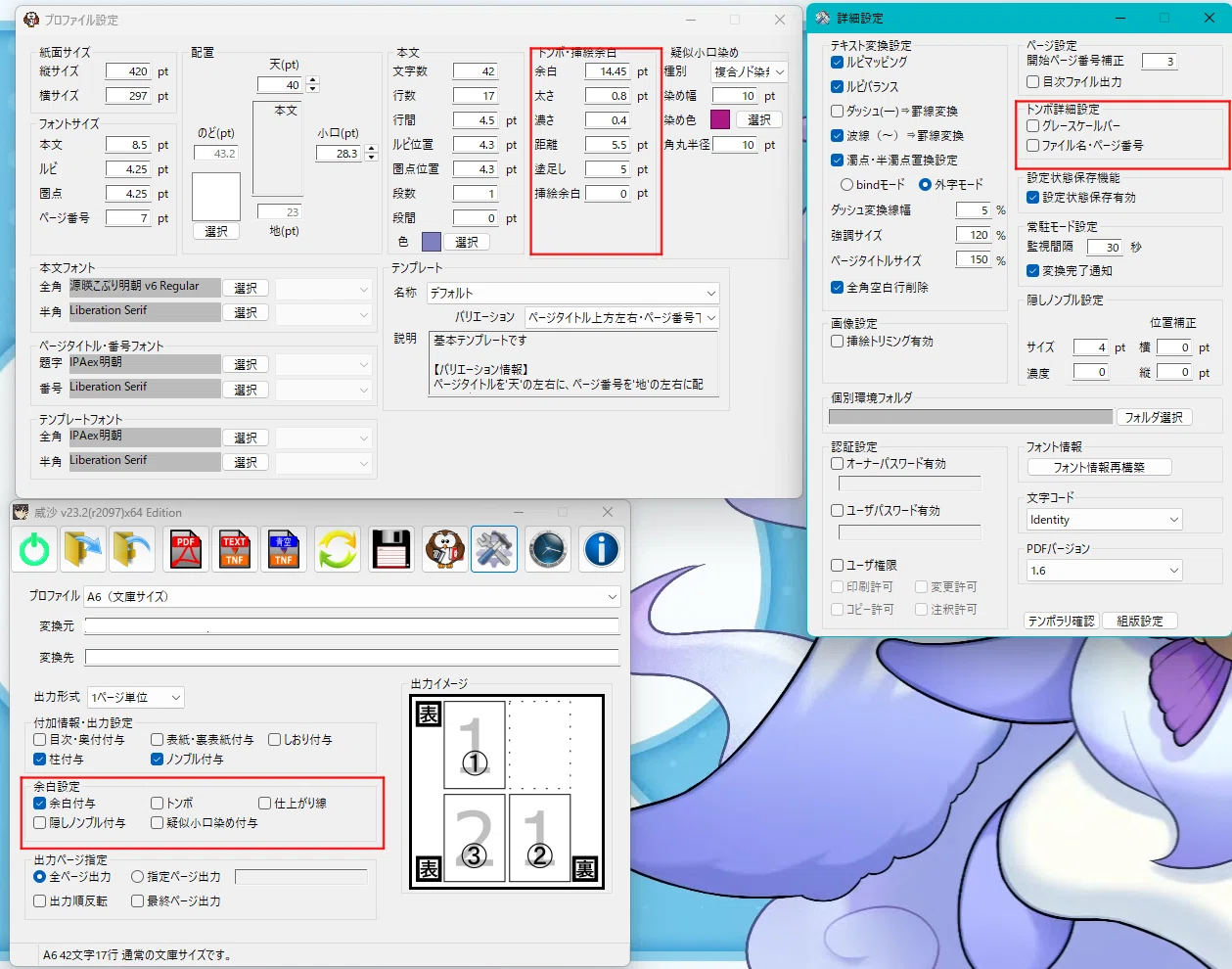The image size is (1232, 969).
Task: Click the テンポラリ確認 button
Action: pos(1062,621)
